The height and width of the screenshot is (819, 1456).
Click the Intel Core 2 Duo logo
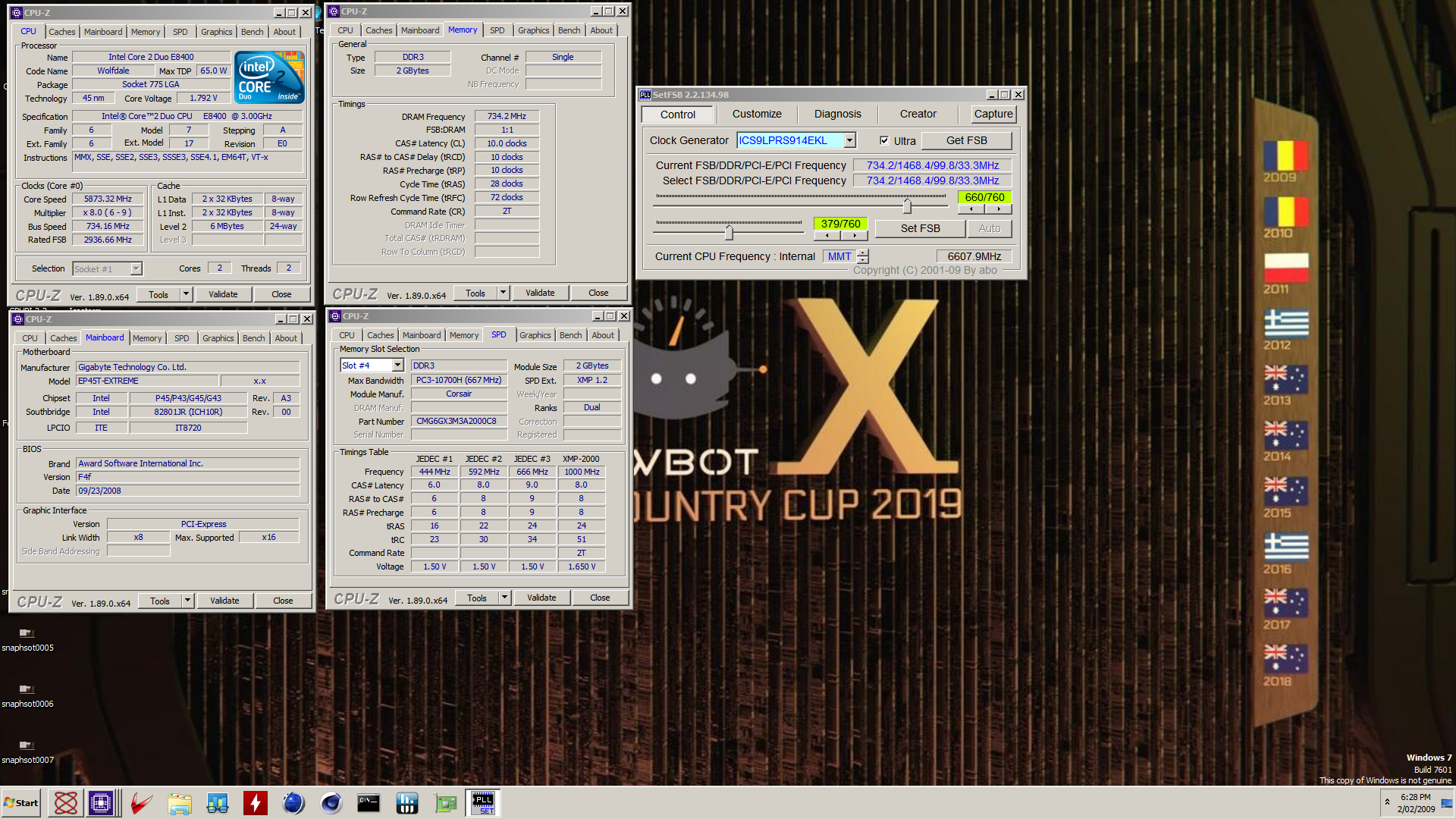click(x=269, y=77)
